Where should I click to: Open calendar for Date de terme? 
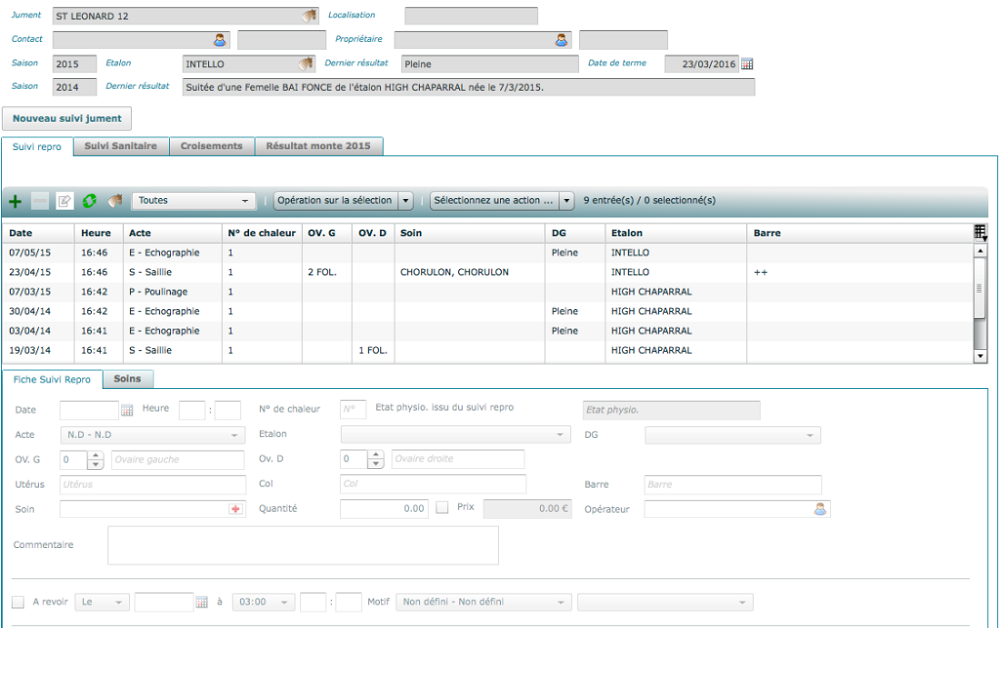click(747, 64)
